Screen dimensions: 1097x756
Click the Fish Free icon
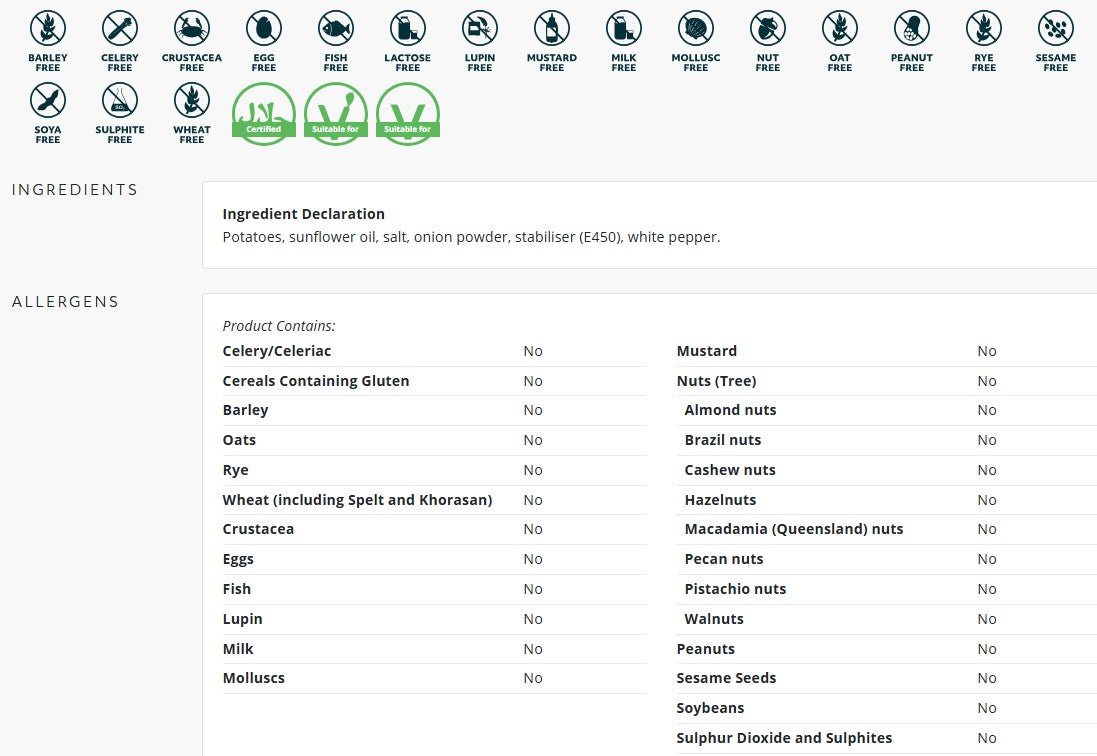(x=336, y=28)
